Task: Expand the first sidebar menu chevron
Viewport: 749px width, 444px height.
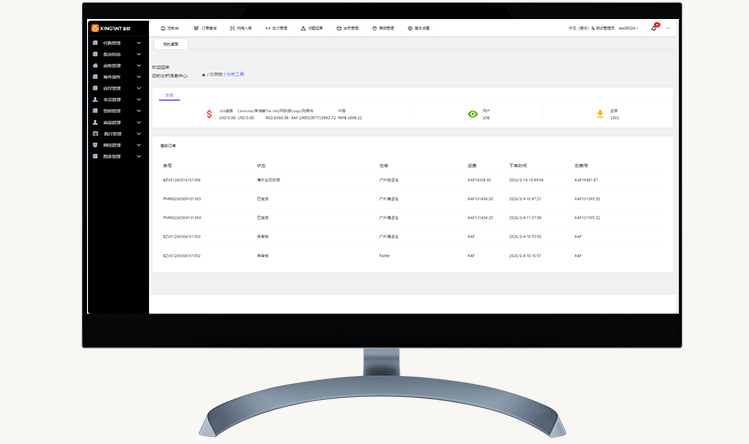Action: pos(138,43)
